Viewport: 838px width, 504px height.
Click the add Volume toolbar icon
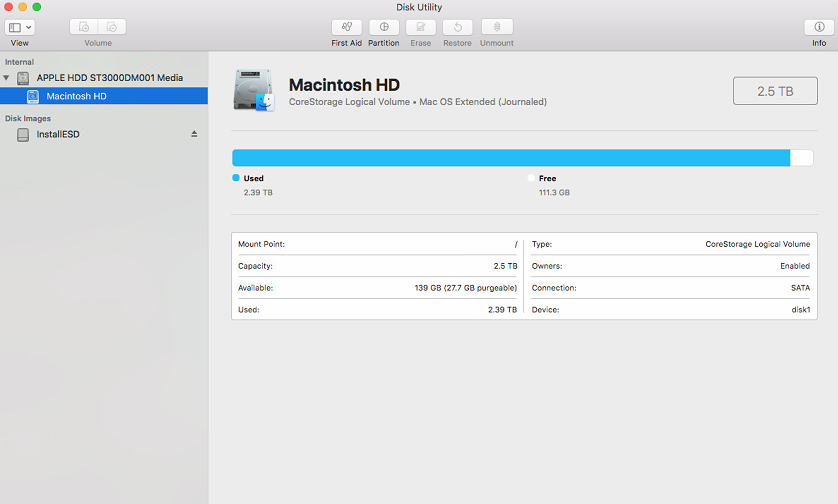pyautogui.click(x=84, y=27)
